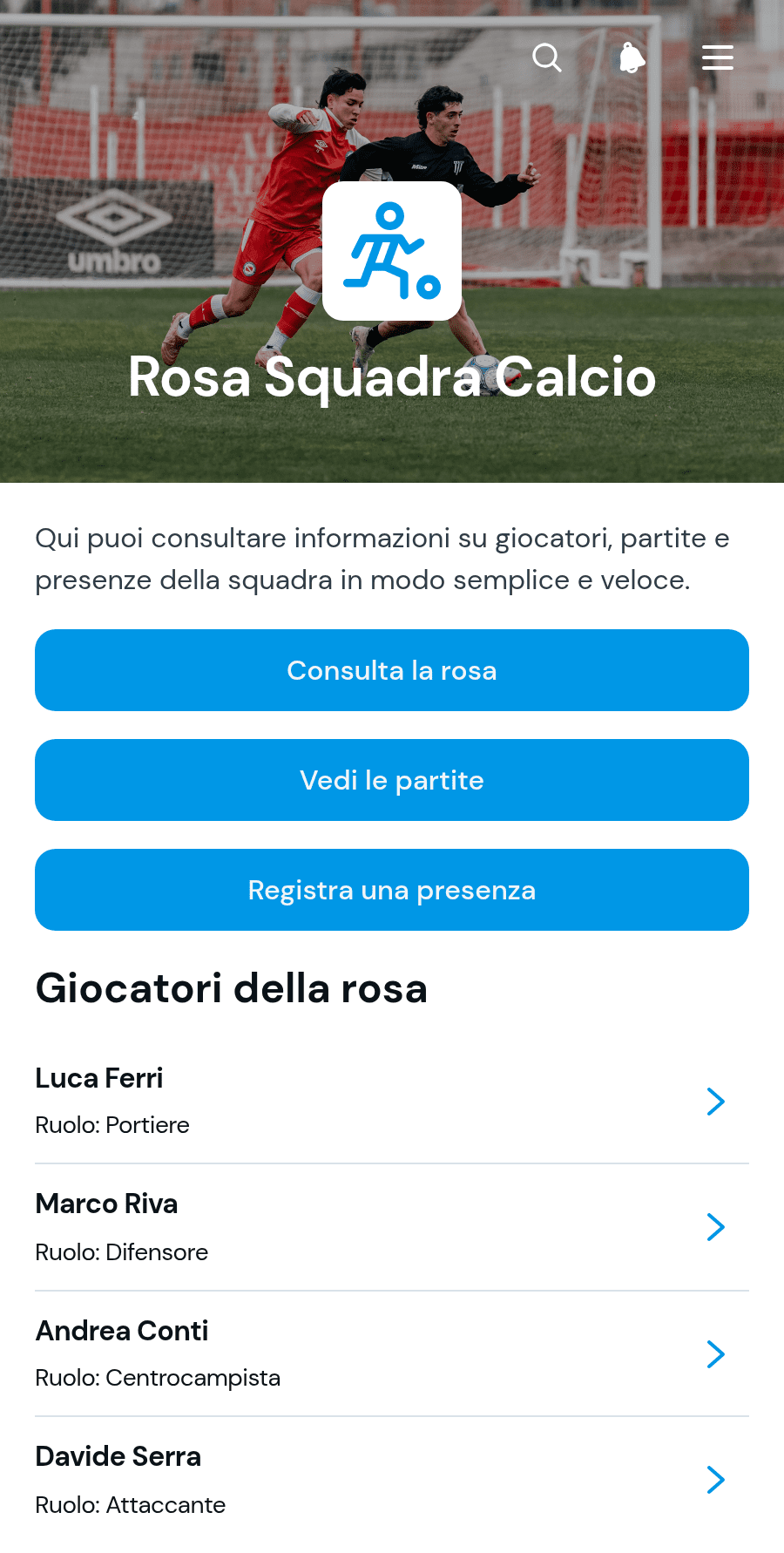Screen dimensions: 784x1553
Task: Open Marco Riva player name
Action: 106,1204
